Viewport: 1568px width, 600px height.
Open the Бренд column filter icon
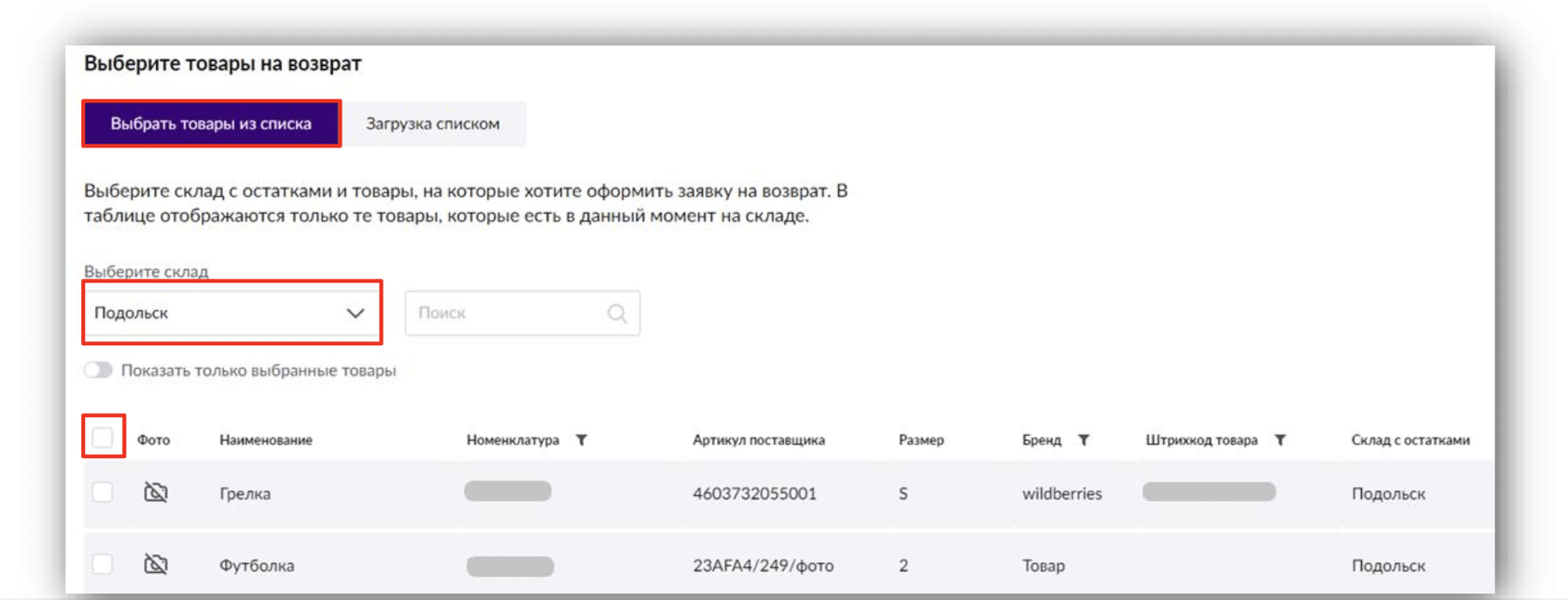coord(1084,440)
